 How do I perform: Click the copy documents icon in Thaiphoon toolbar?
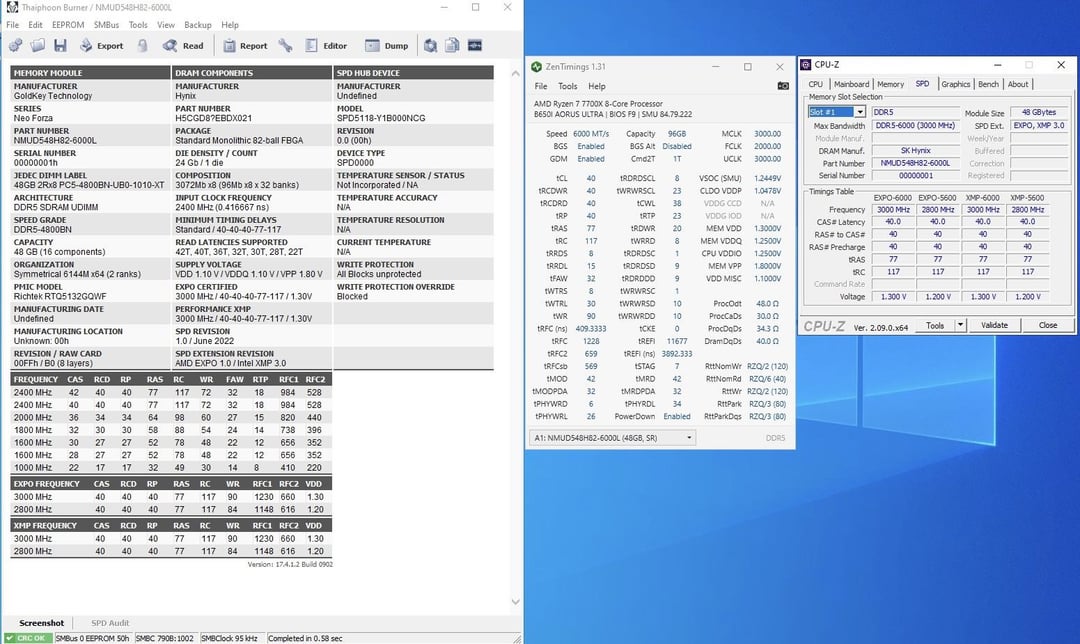(x=453, y=45)
